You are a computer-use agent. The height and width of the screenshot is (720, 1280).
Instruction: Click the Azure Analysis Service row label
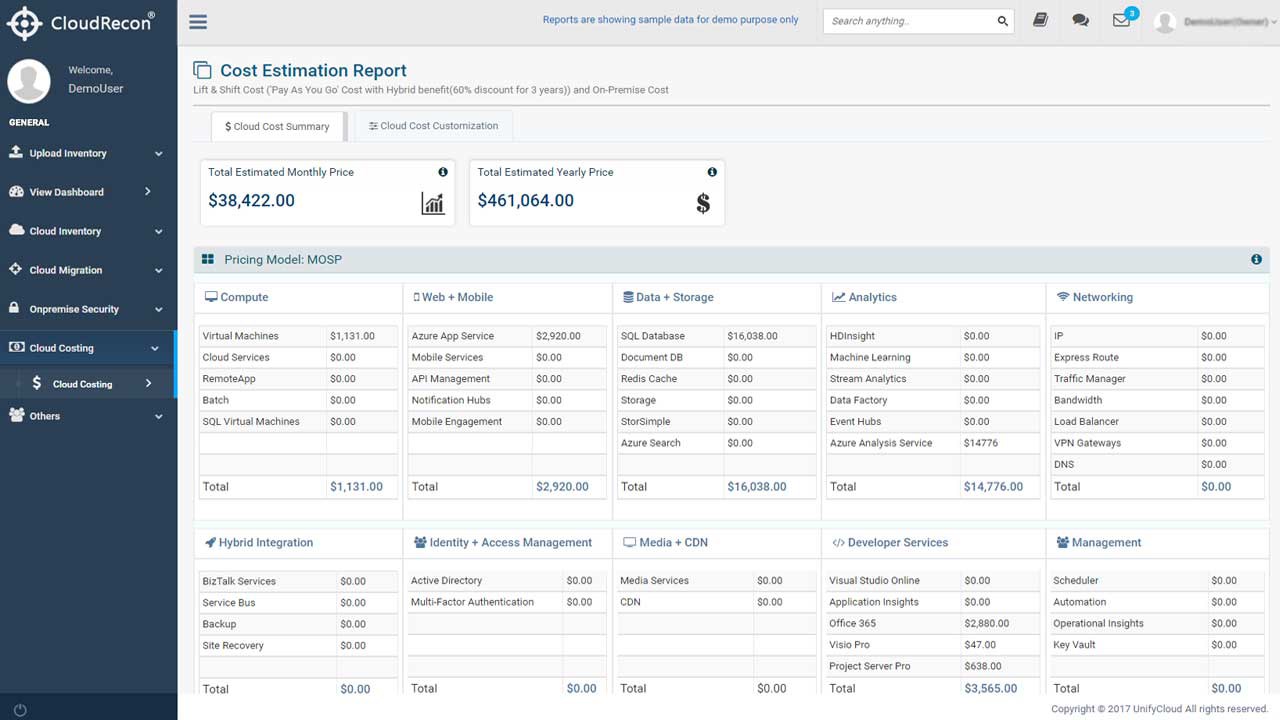881,443
